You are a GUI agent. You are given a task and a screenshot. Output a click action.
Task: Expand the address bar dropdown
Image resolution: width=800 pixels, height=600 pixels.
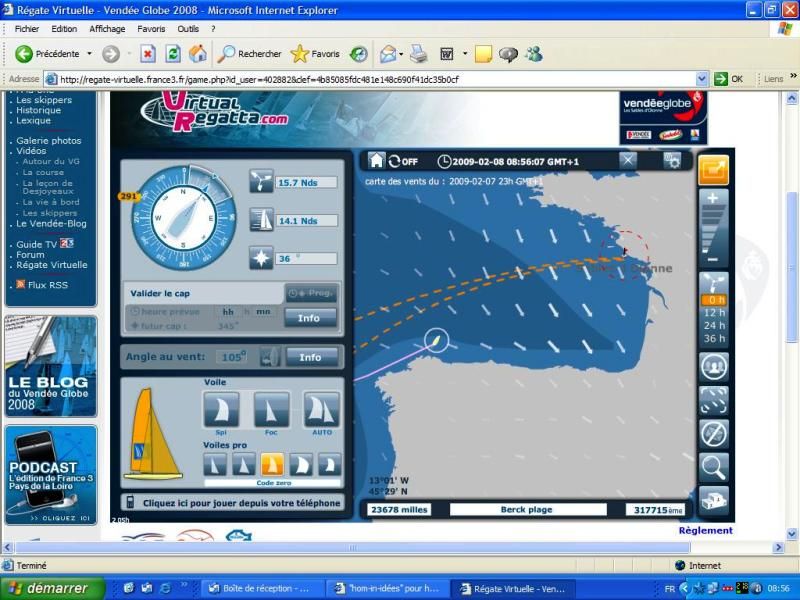[x=702, y=79]
